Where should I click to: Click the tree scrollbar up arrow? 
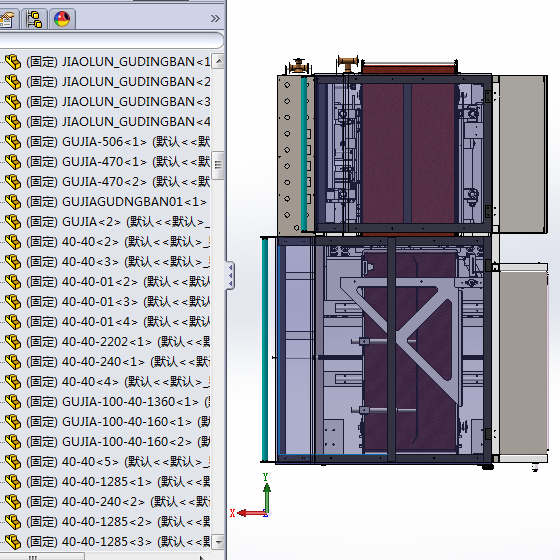[x=218, y=61]
